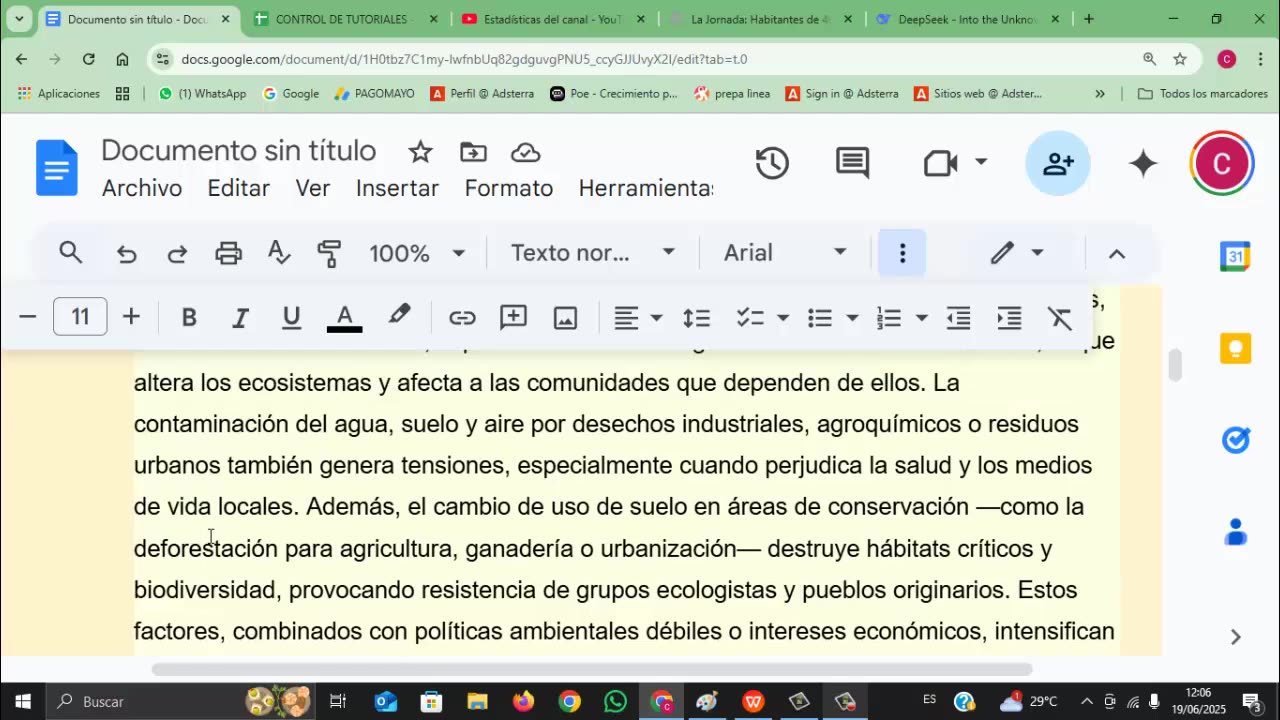
Task: Click the move to folder icon
Action: pos(473,152)
